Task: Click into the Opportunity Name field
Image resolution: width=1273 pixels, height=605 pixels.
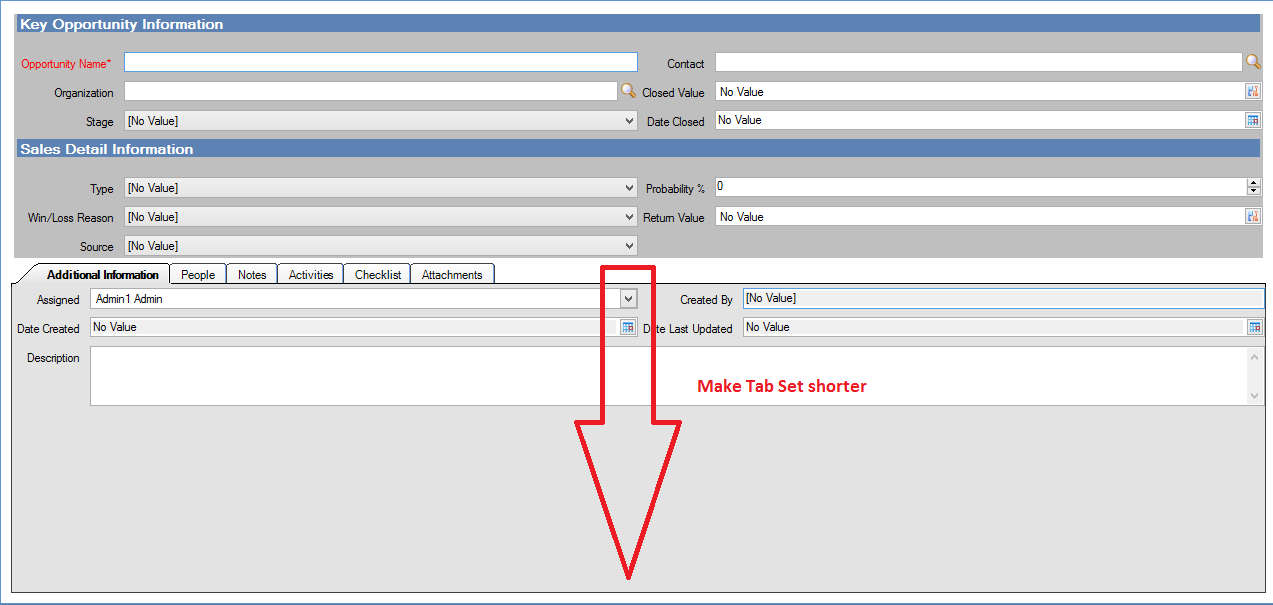Action: [380, 63]
